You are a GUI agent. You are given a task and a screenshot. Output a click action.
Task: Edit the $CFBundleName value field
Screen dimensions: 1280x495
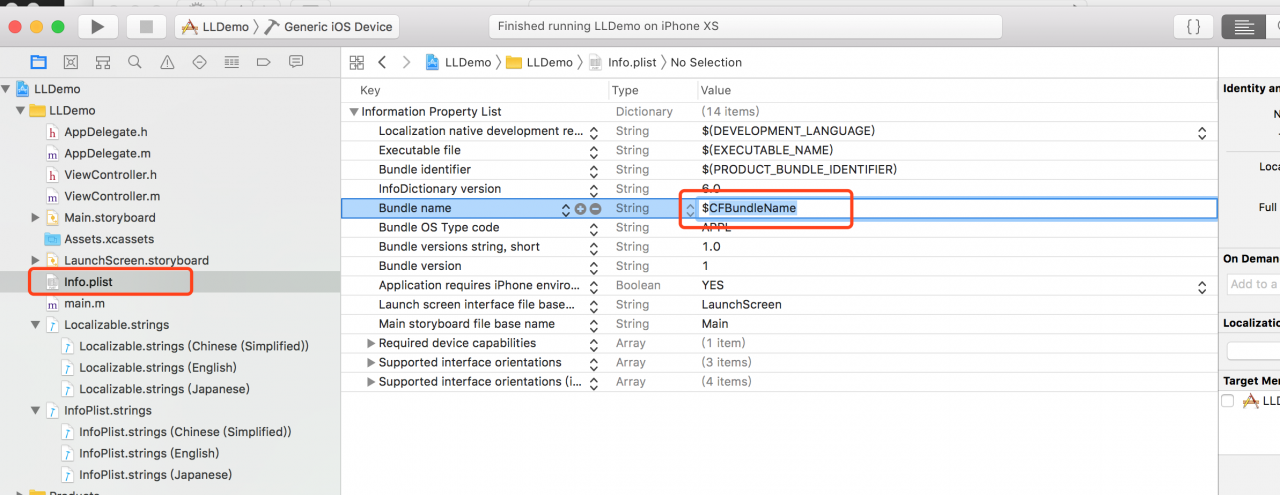coord(958,208)
